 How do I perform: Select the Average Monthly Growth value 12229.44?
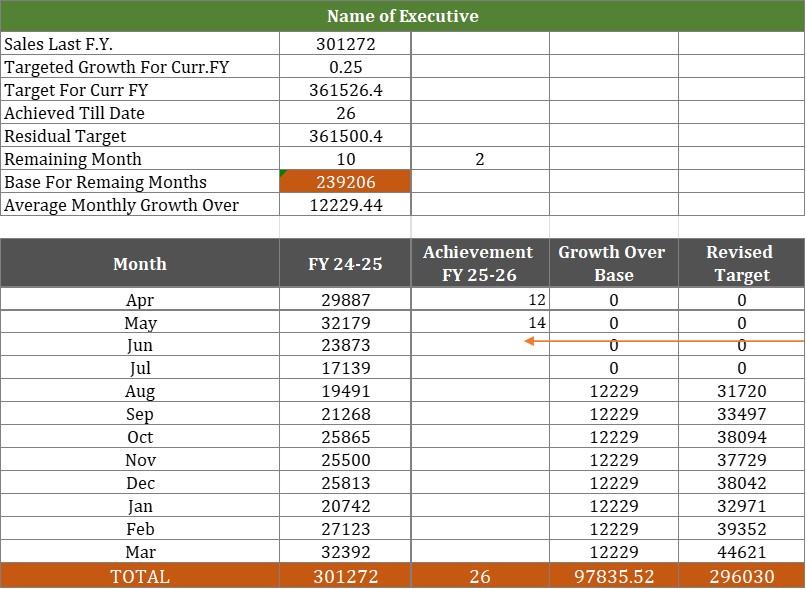point(345,205)
